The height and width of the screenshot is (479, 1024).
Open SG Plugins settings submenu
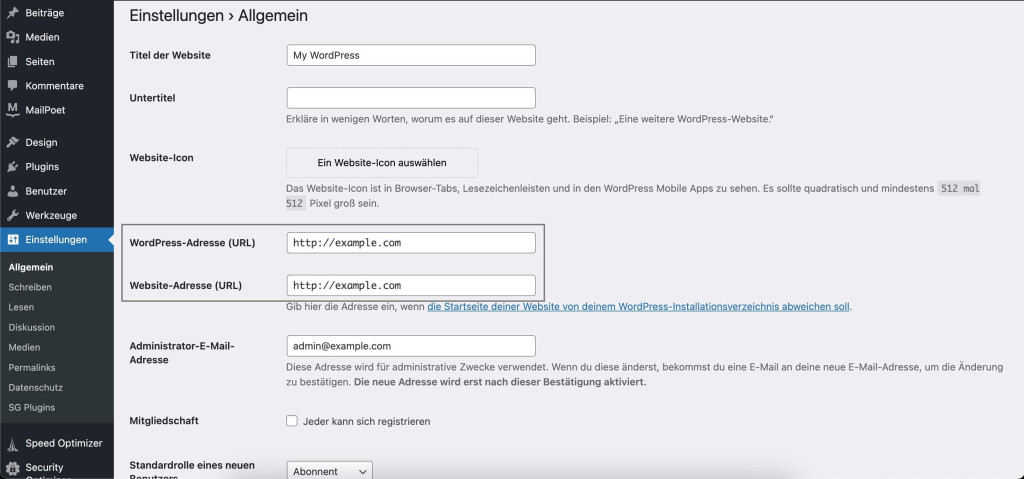(32, 408)
